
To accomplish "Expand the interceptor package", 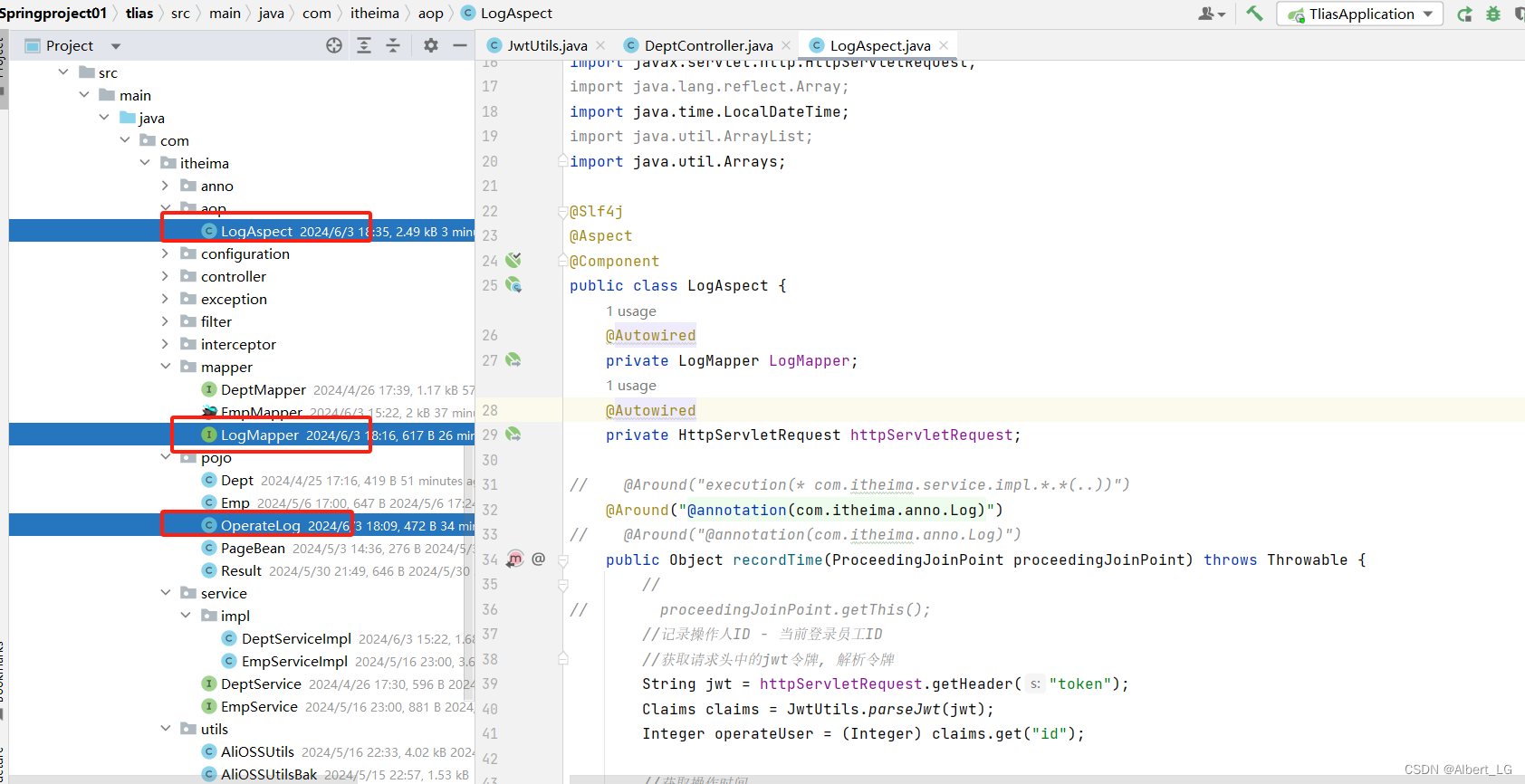I will click(165, 344).
